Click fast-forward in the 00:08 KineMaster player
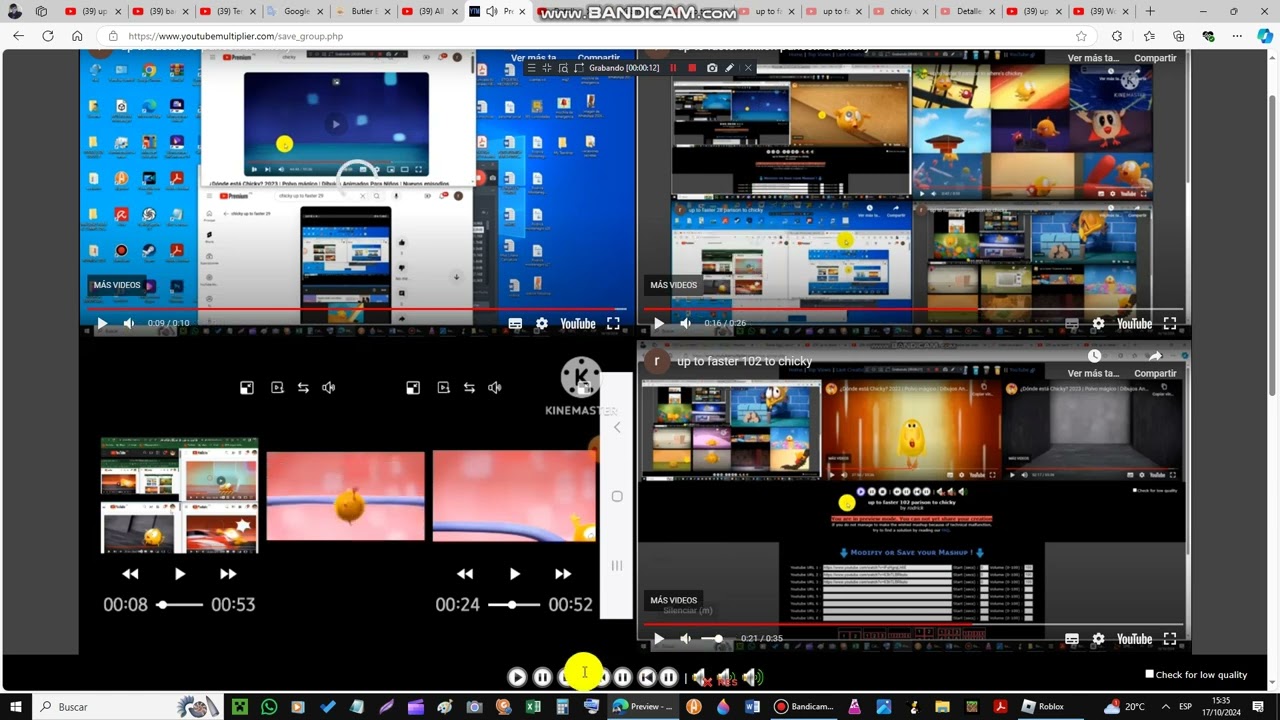 pos(228,574)
